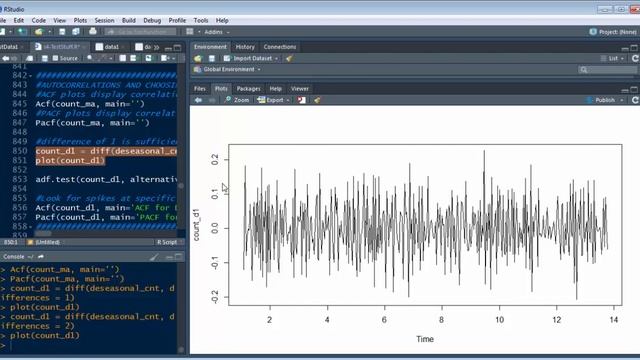The width and height of the screenshot is (640, 360).
Task: Open the Plots menu
Action: point(80,20)
